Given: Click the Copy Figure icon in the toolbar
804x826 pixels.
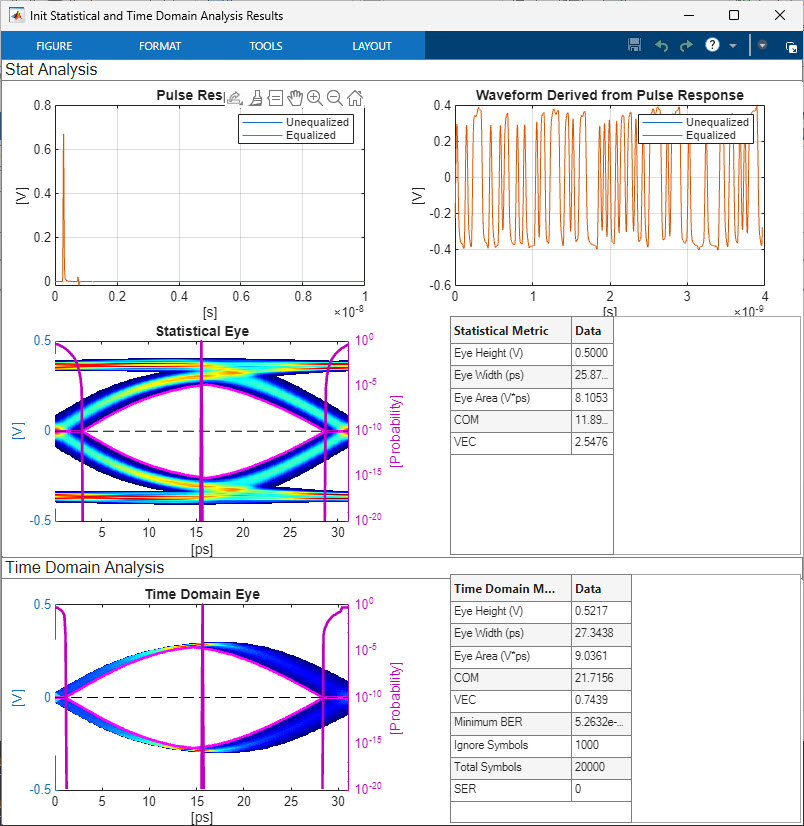Looking at the screenshot, I should [x=789, y=46].
